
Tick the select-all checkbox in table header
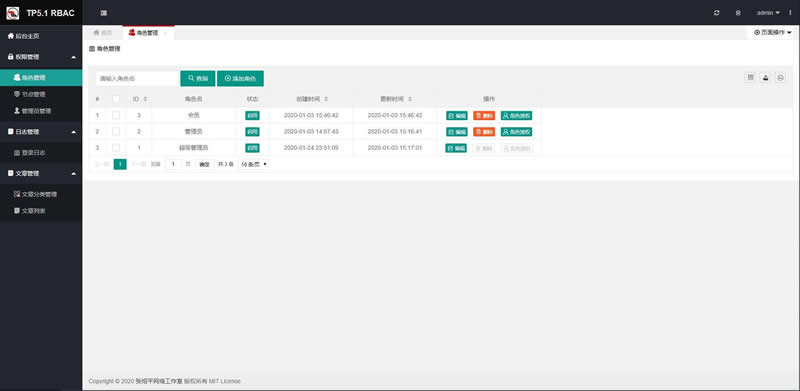pos(116,99)
